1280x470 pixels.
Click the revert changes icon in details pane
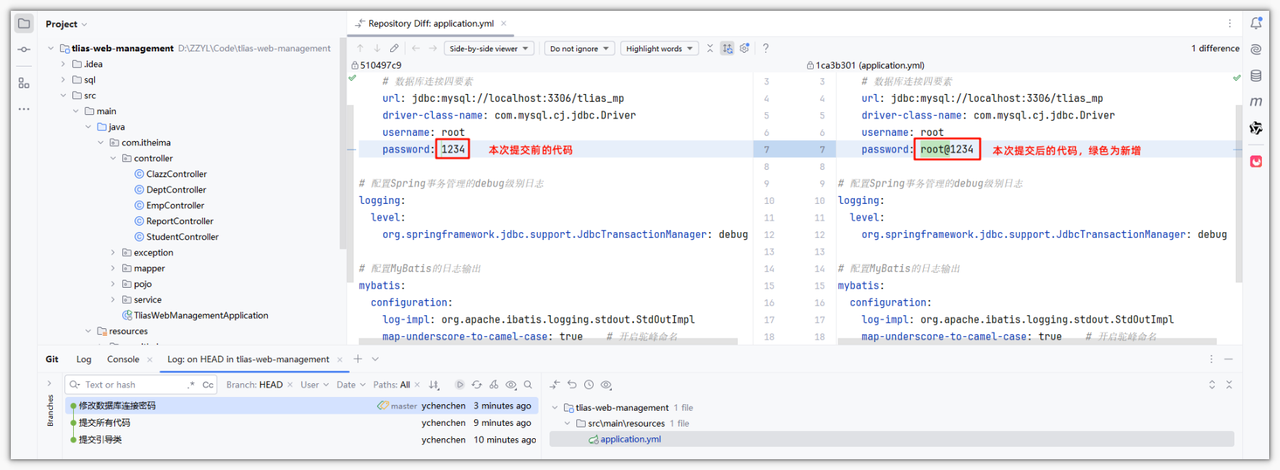point(572,385)
